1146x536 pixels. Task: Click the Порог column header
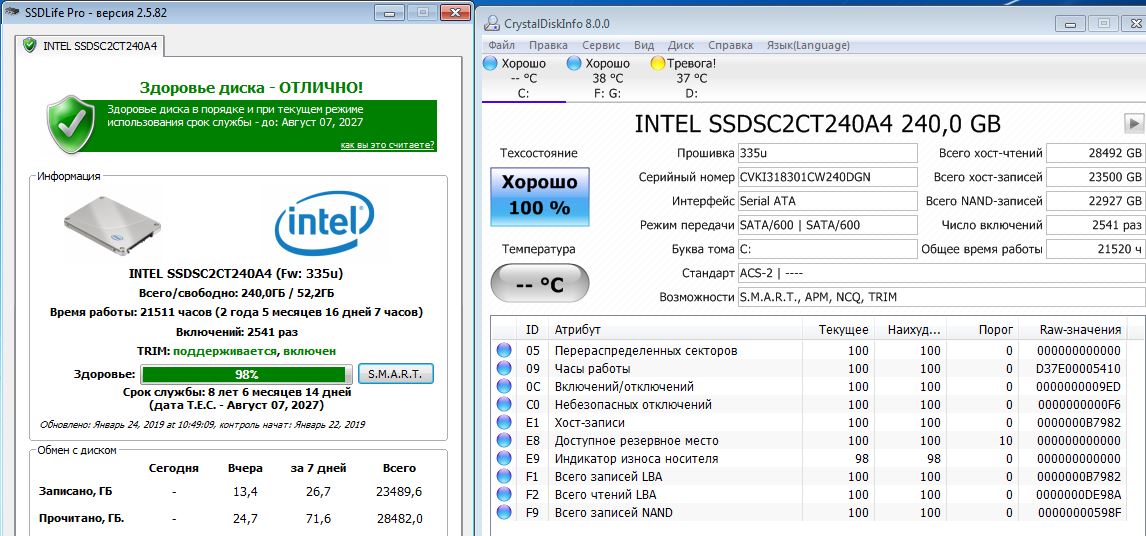(983, 329)
